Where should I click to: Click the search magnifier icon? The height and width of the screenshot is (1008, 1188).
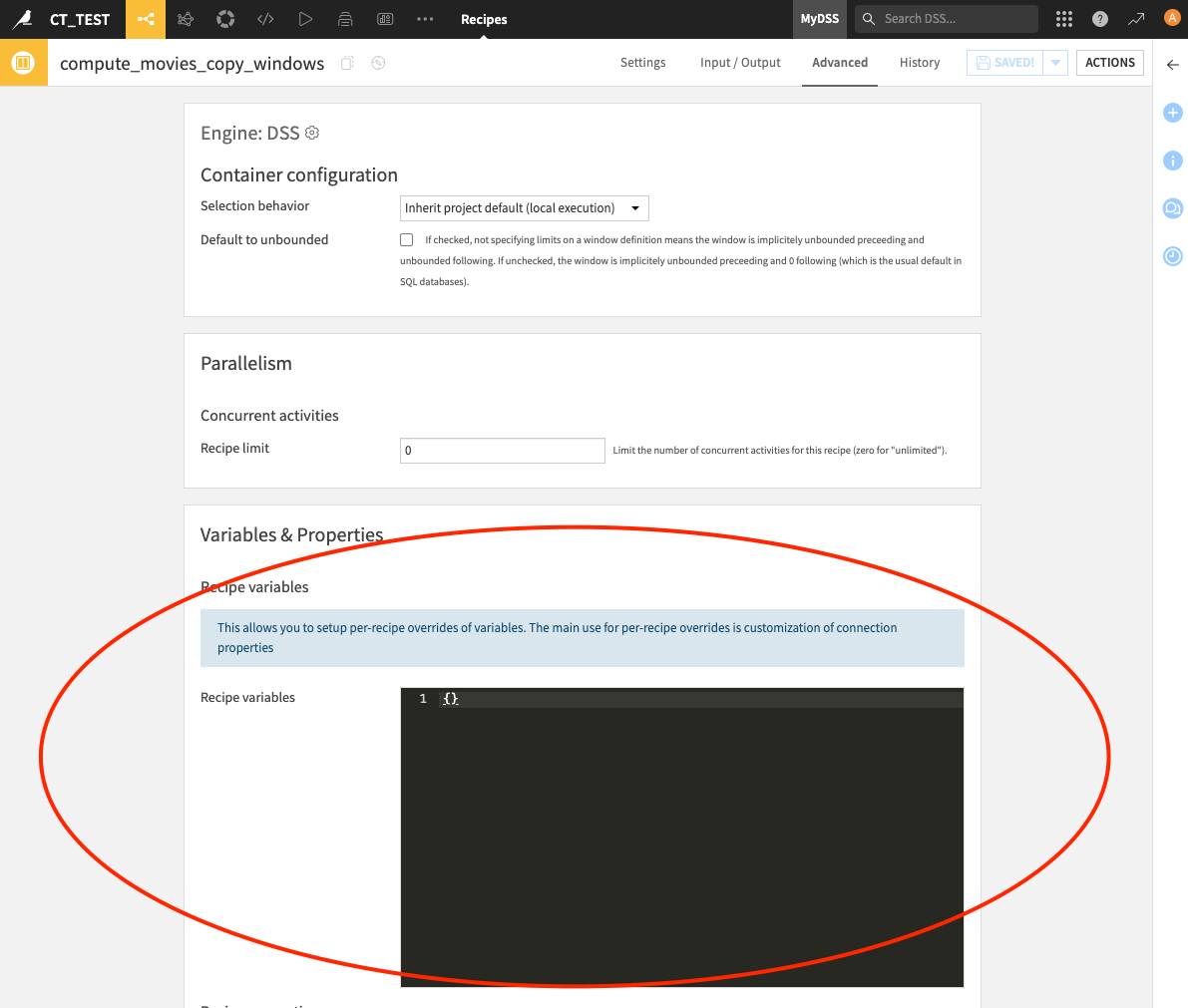(x=868, y=19)
